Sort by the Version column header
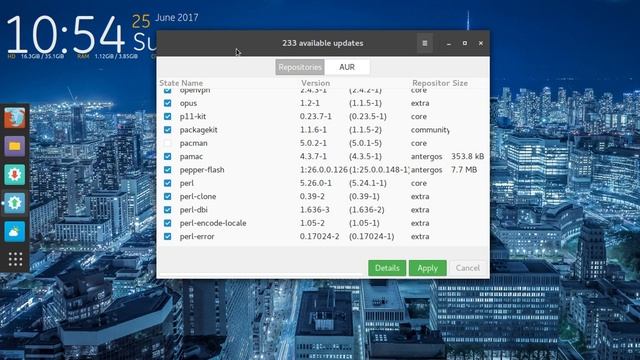640x360 pixels. coord(316,83)
